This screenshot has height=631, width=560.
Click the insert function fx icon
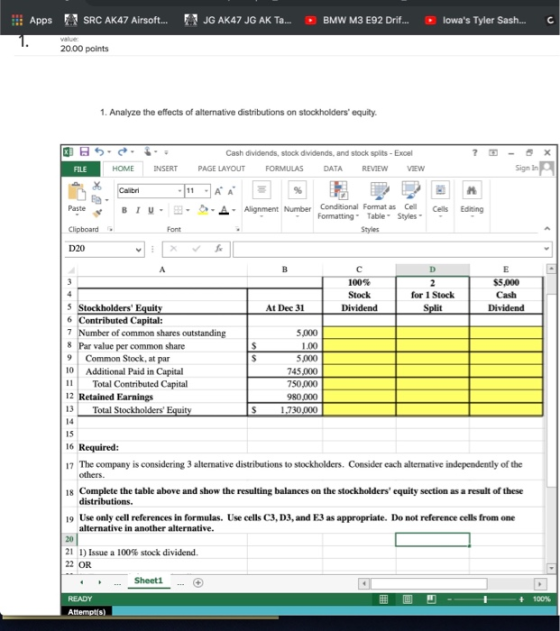click(218, 249)
